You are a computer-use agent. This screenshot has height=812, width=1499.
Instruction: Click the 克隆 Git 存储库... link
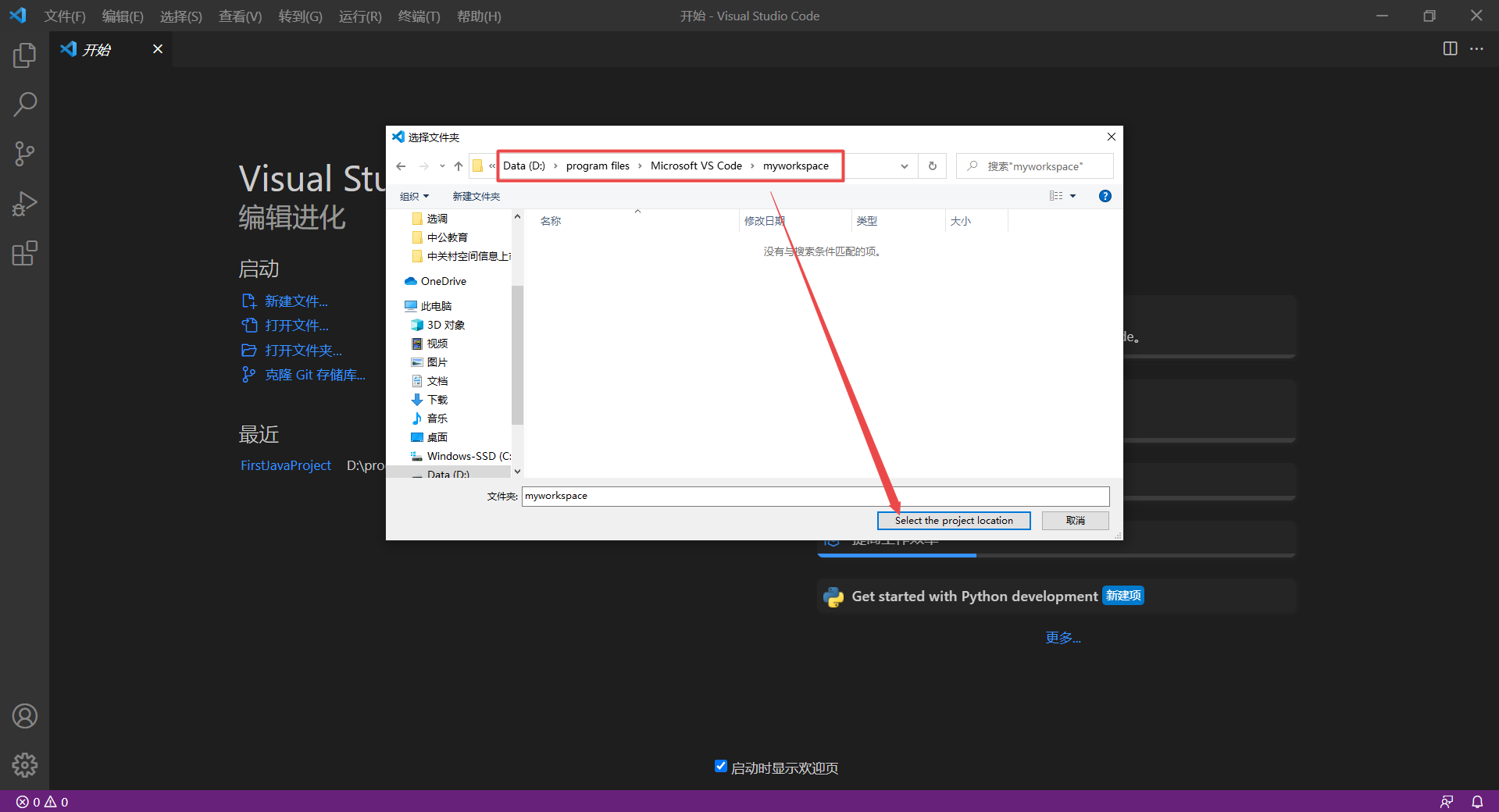click(315, 375)
